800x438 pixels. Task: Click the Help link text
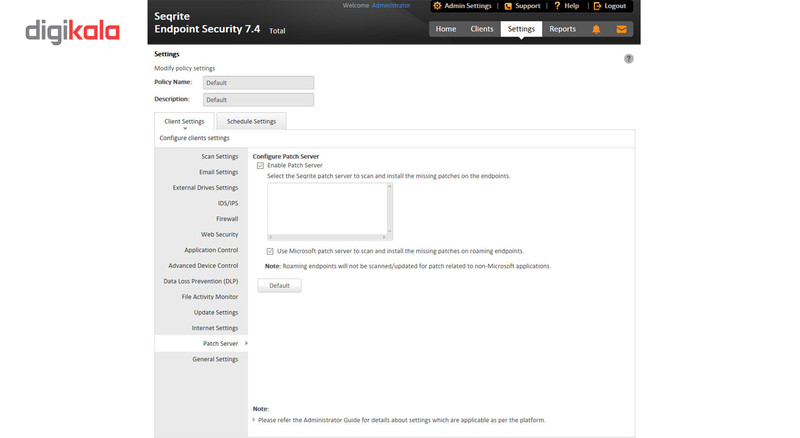point(571,6)
